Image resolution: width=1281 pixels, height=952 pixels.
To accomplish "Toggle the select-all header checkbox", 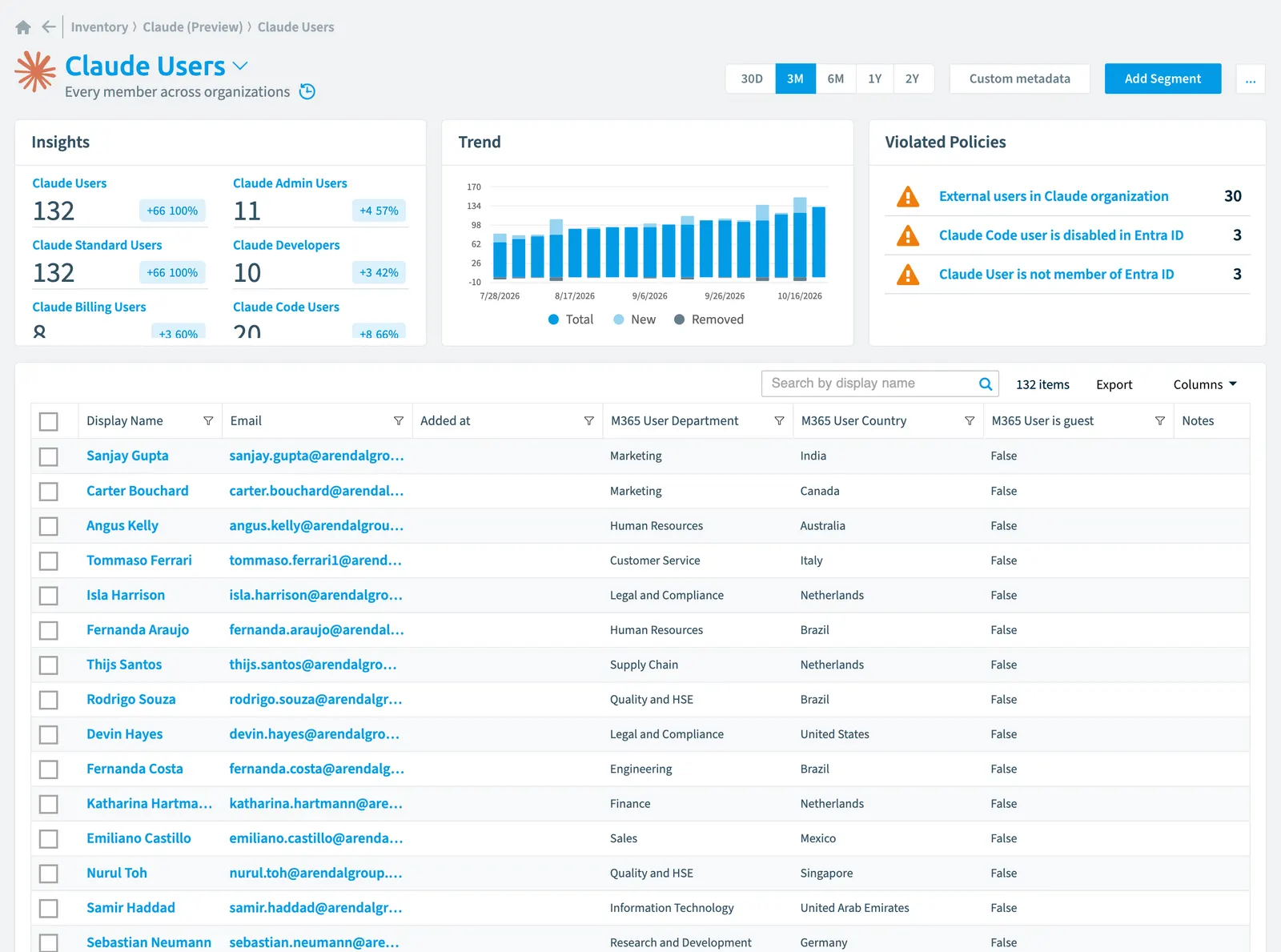I will pyautogui.click(x=49, y=421).
